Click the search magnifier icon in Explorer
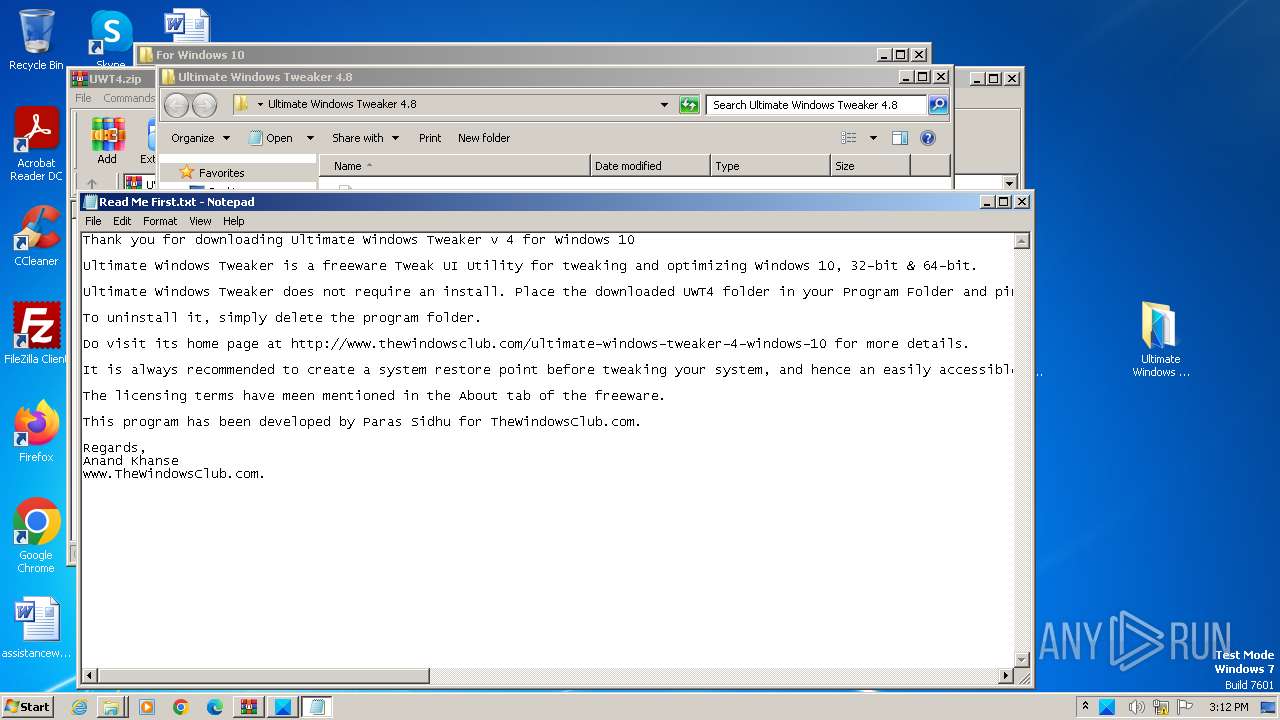Image resolution: width=1280 pixels, height=720 pixels. (x=937, y=104)
